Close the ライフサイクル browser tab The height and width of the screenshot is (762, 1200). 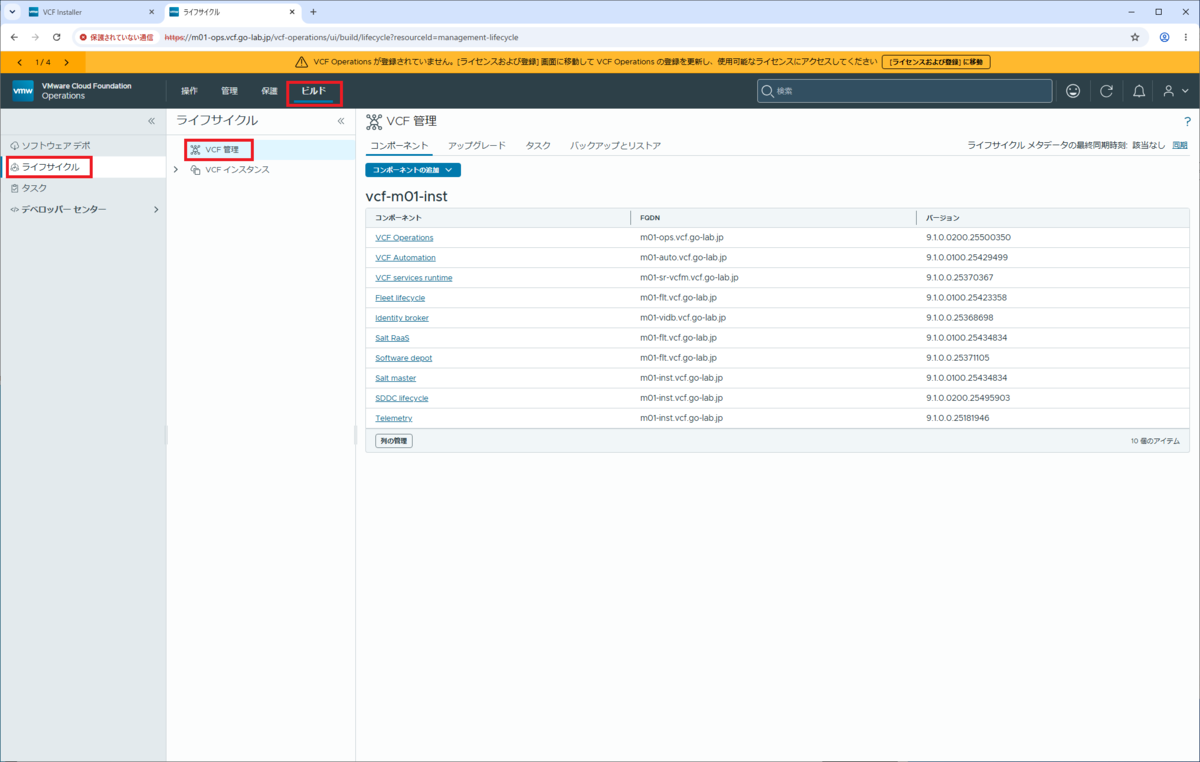click(x=293, y=12)
